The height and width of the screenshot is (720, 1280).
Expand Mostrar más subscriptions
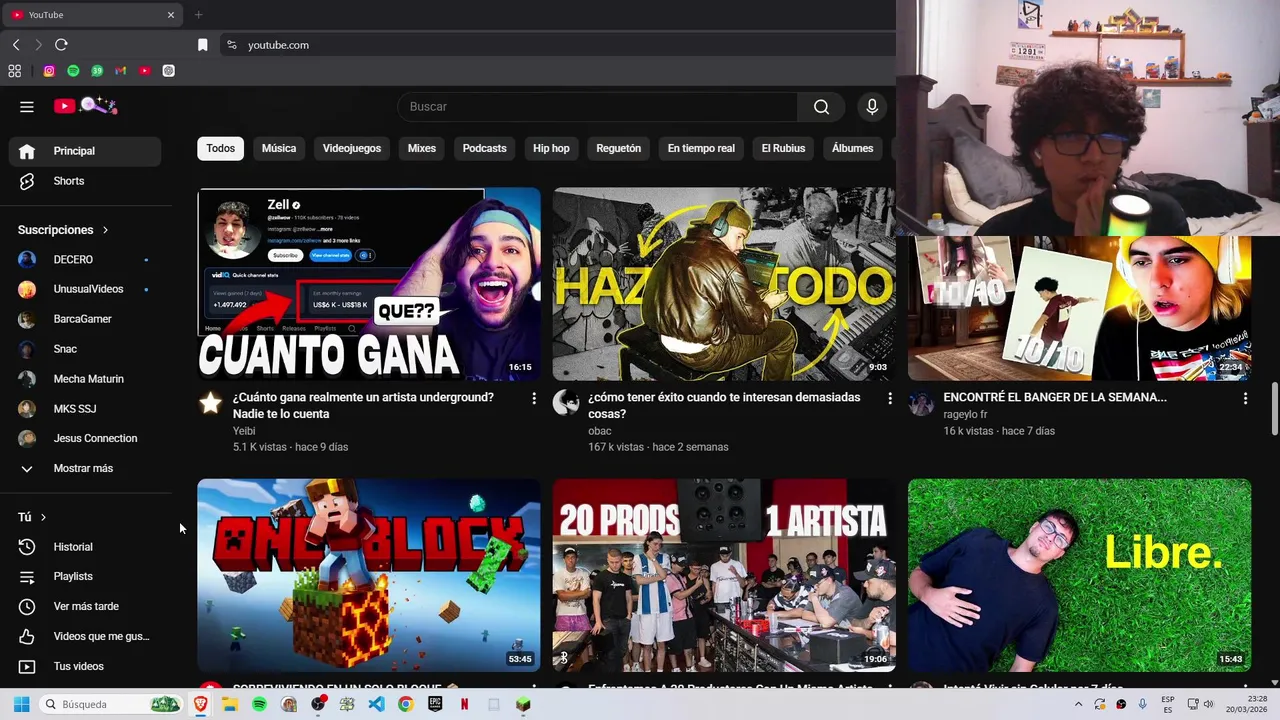click(85, 468)
